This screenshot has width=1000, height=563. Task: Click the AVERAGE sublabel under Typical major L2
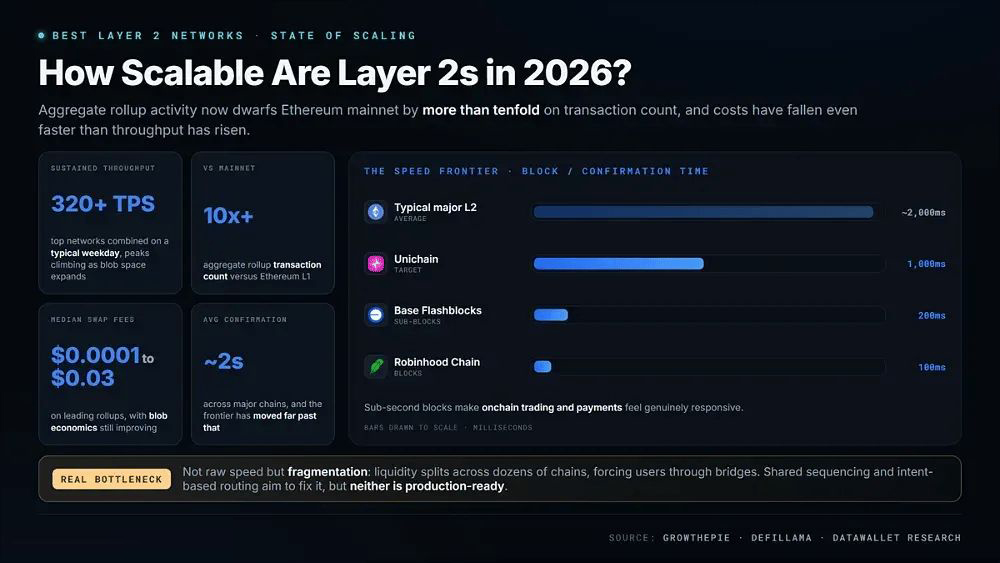tap(410, 219)
